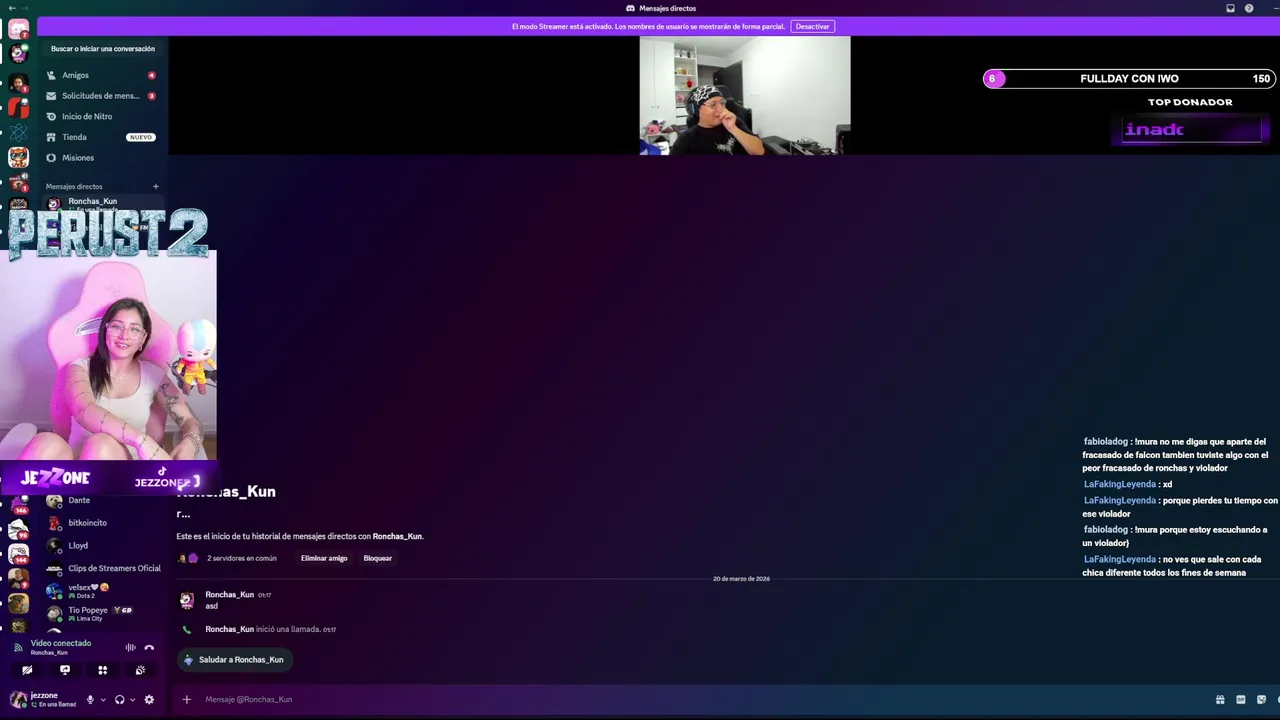This screenshot has width=1280, height=720.
Task: Send a gift with the gift icon
Action: click(1220, 700)
